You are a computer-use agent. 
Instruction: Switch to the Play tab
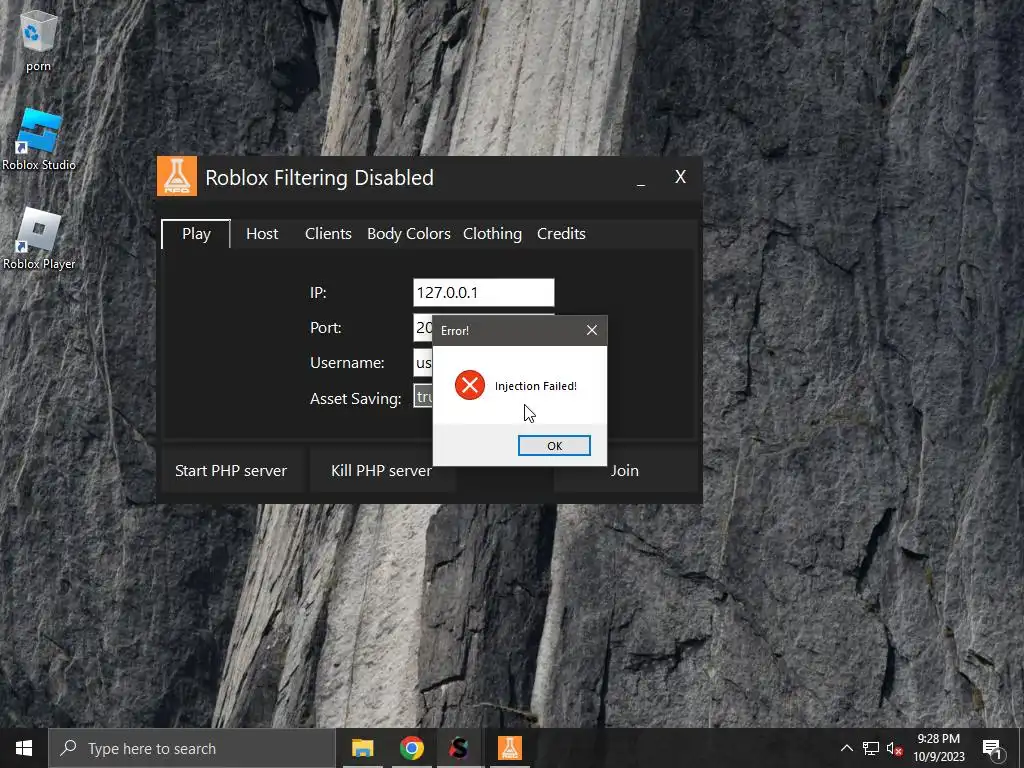(196, 234)
